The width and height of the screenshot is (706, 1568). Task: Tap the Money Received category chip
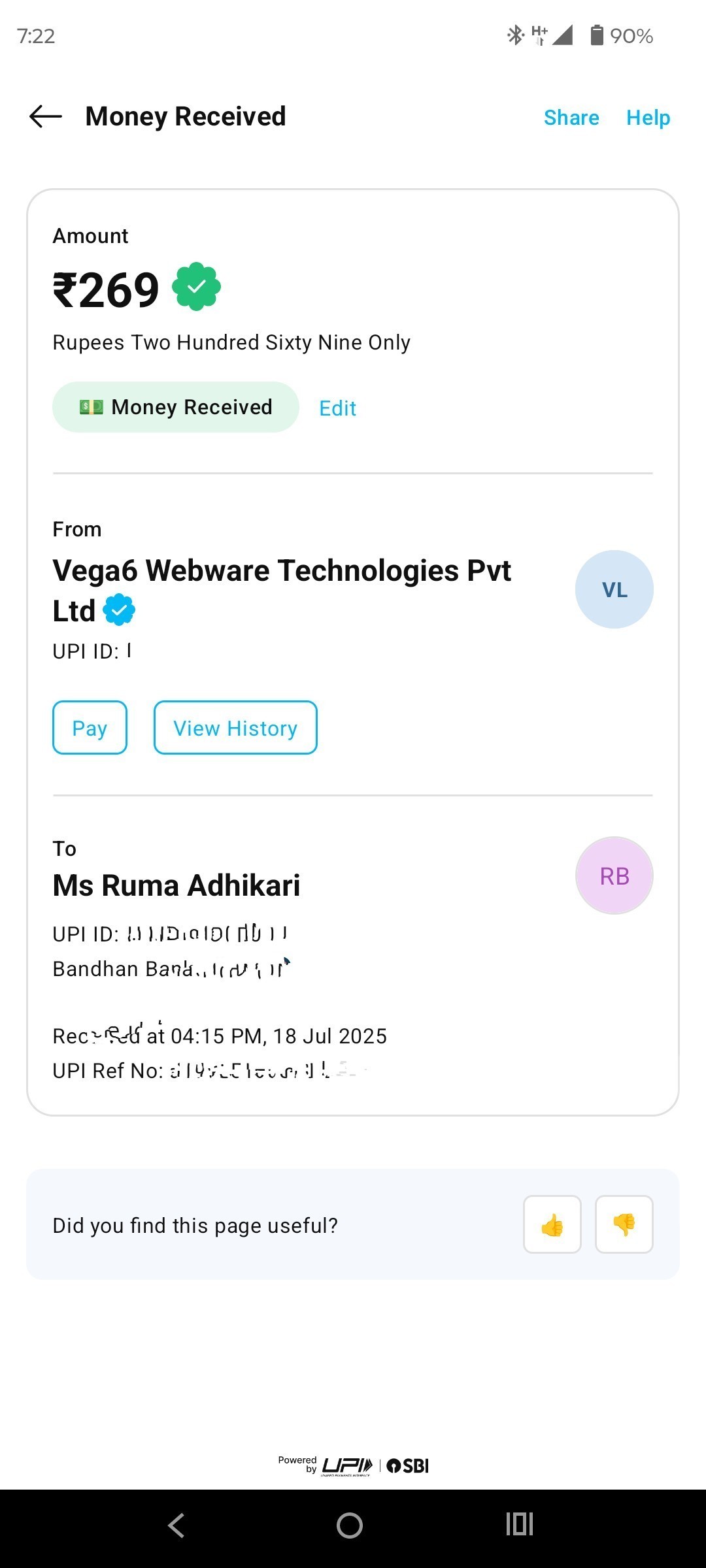(x=175, y=407)
